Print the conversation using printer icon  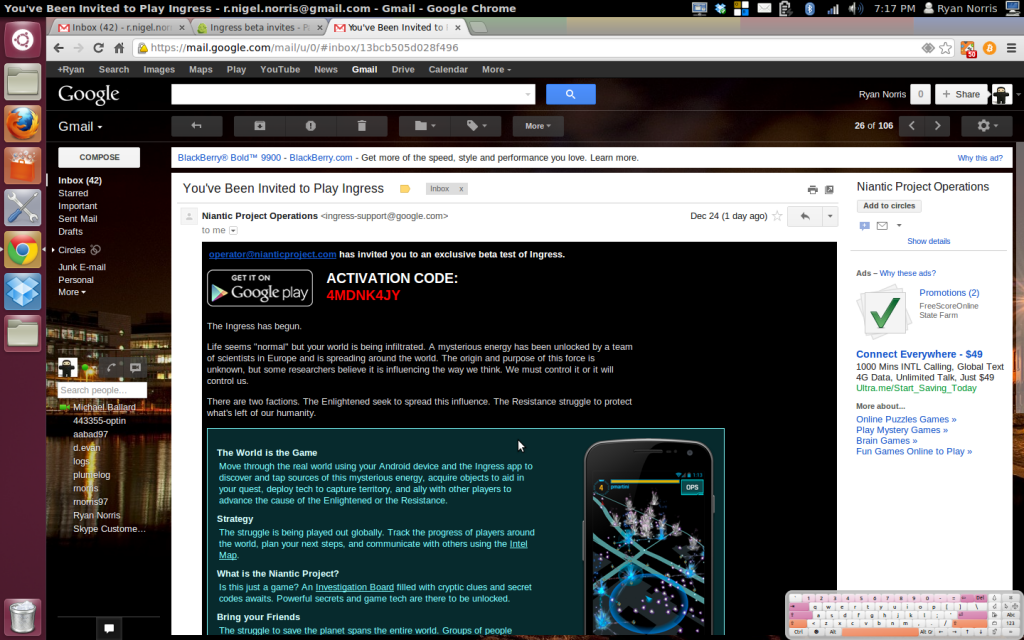click(x=812, y=189)
